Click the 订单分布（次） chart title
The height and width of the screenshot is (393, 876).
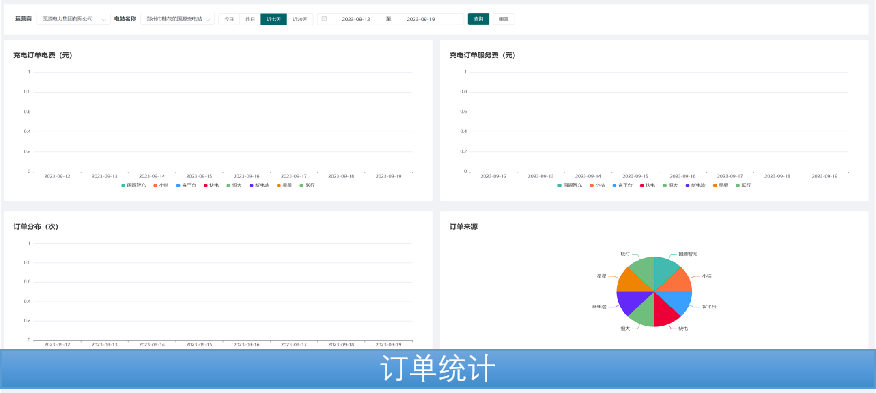(36, 227)
